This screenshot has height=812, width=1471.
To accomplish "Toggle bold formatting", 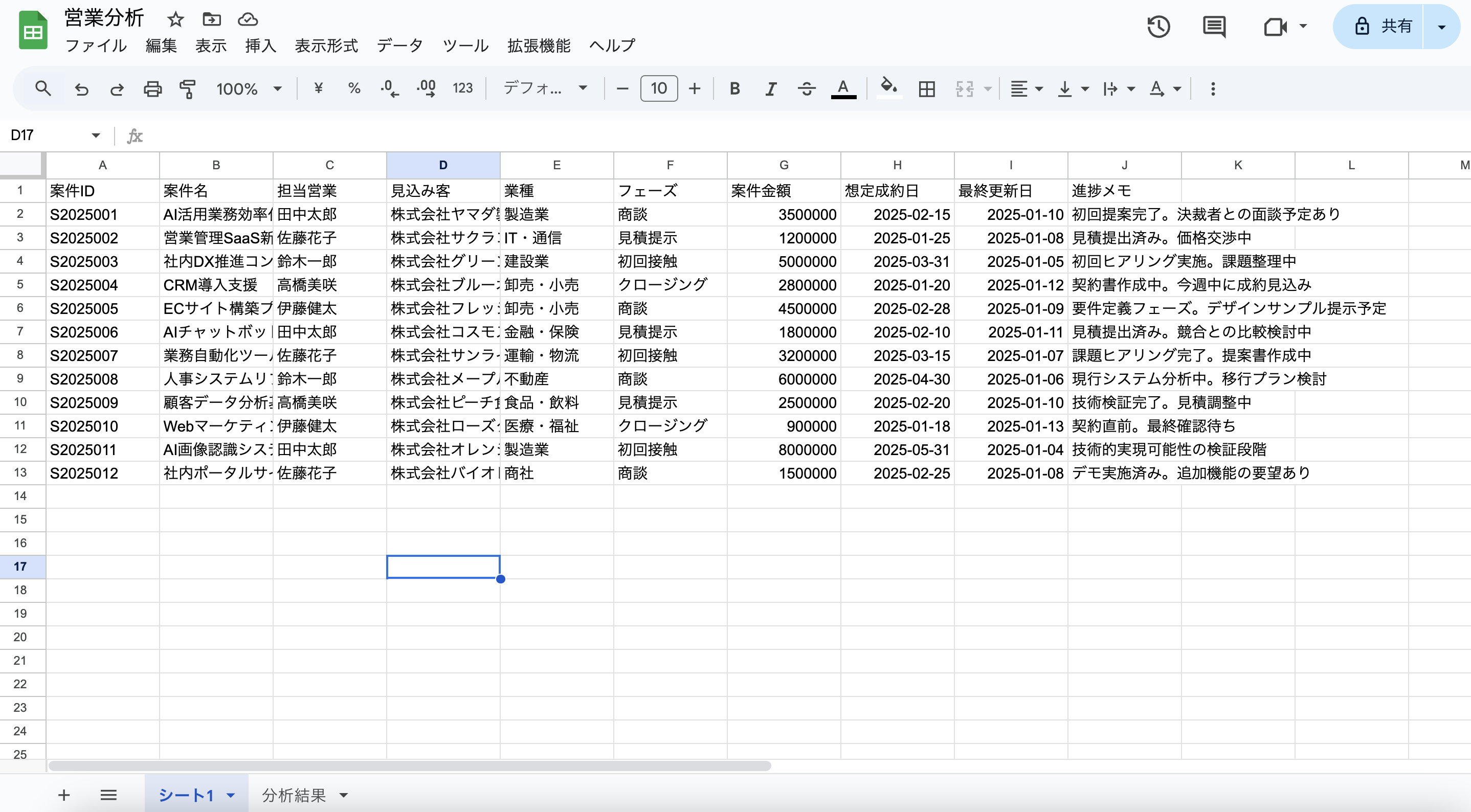I will [x=734, y=88].
